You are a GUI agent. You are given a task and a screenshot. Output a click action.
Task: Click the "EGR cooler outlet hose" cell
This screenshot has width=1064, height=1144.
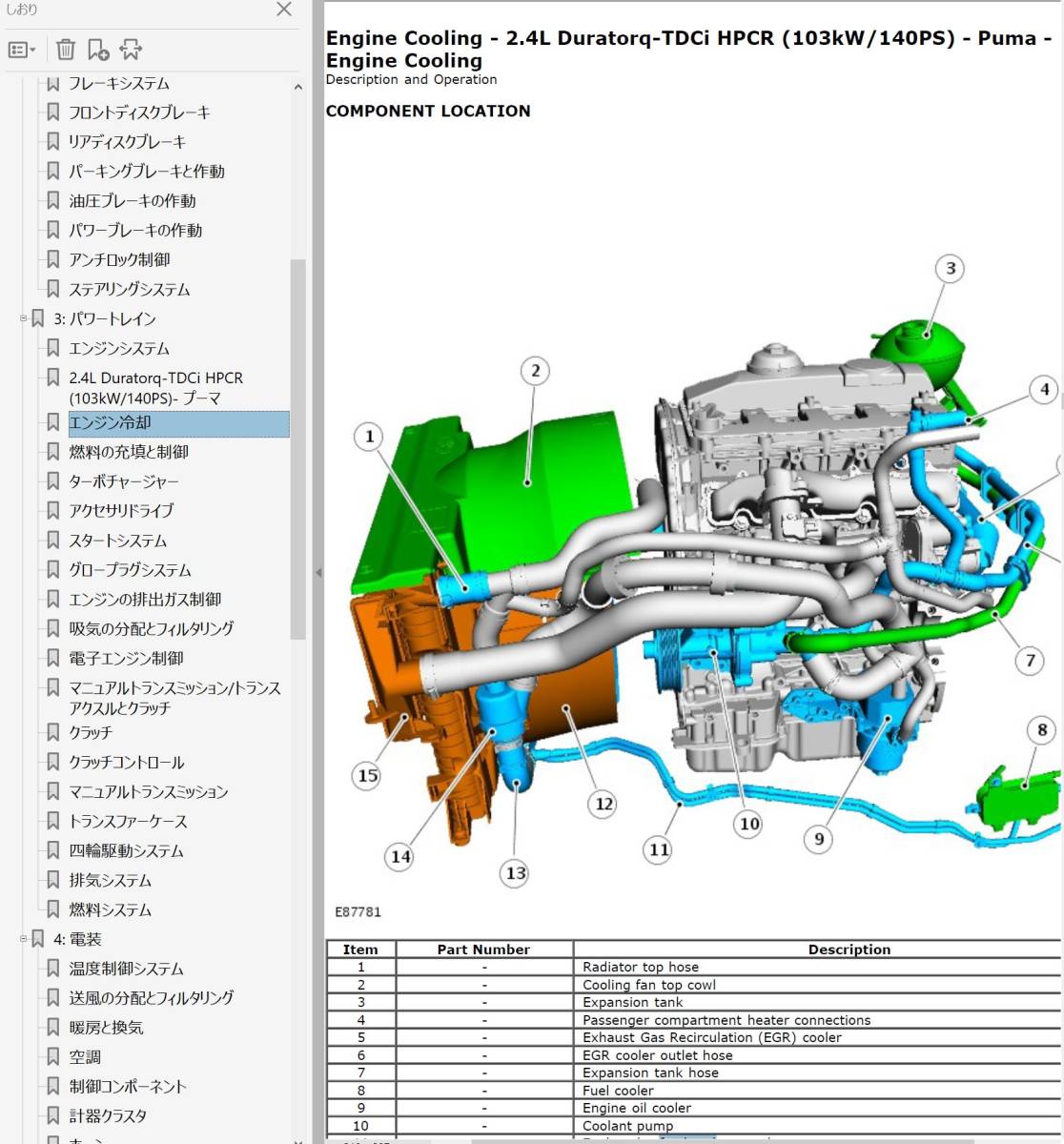817,1055
